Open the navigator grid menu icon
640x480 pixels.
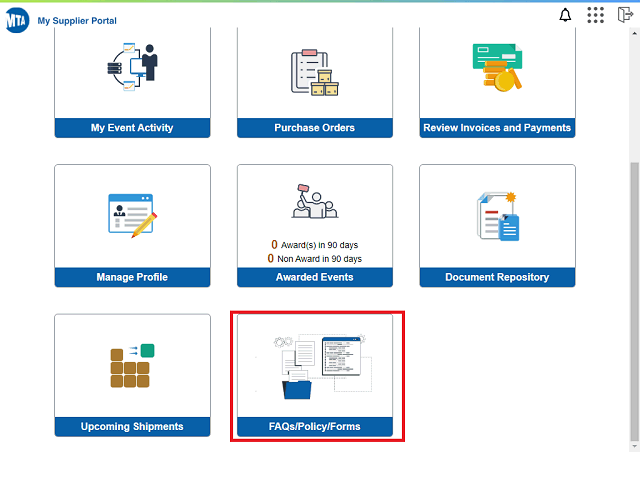pos(595,15)
